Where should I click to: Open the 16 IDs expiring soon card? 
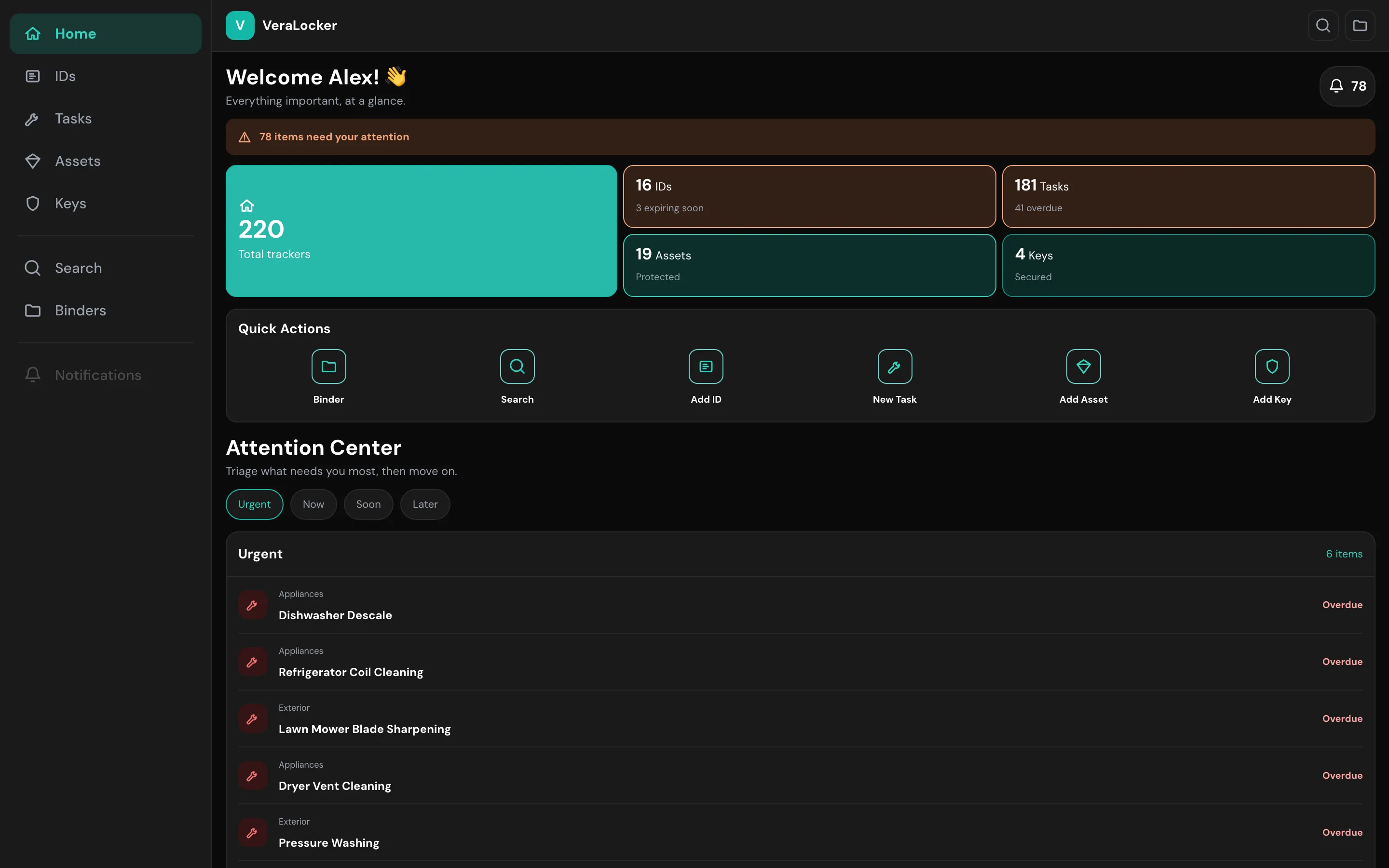pos(809,196)
